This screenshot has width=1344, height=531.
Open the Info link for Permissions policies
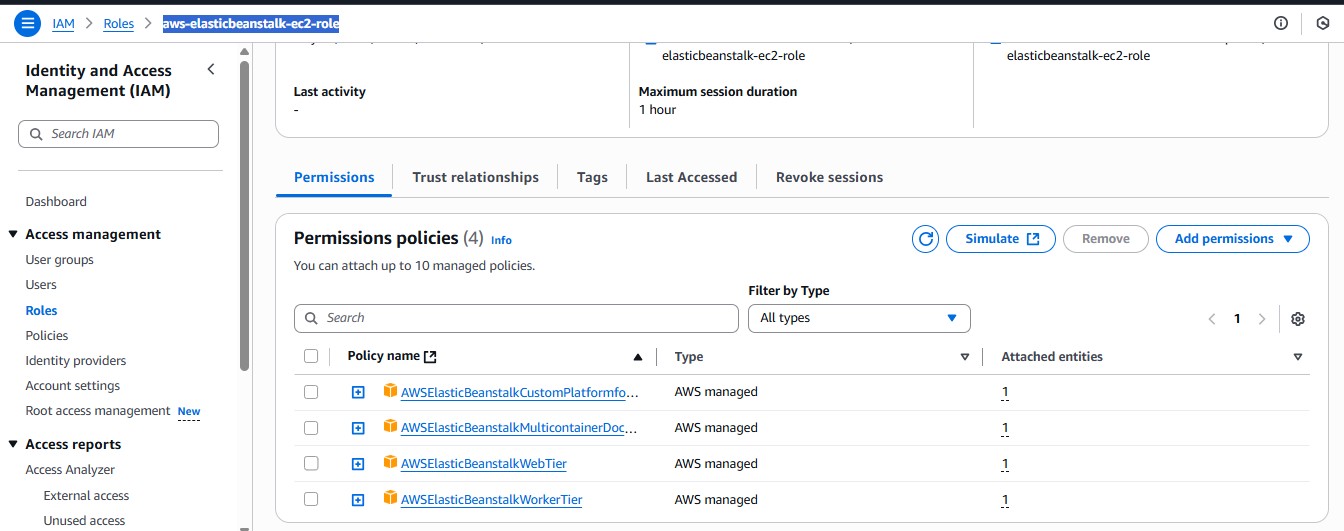coord(501,240)
